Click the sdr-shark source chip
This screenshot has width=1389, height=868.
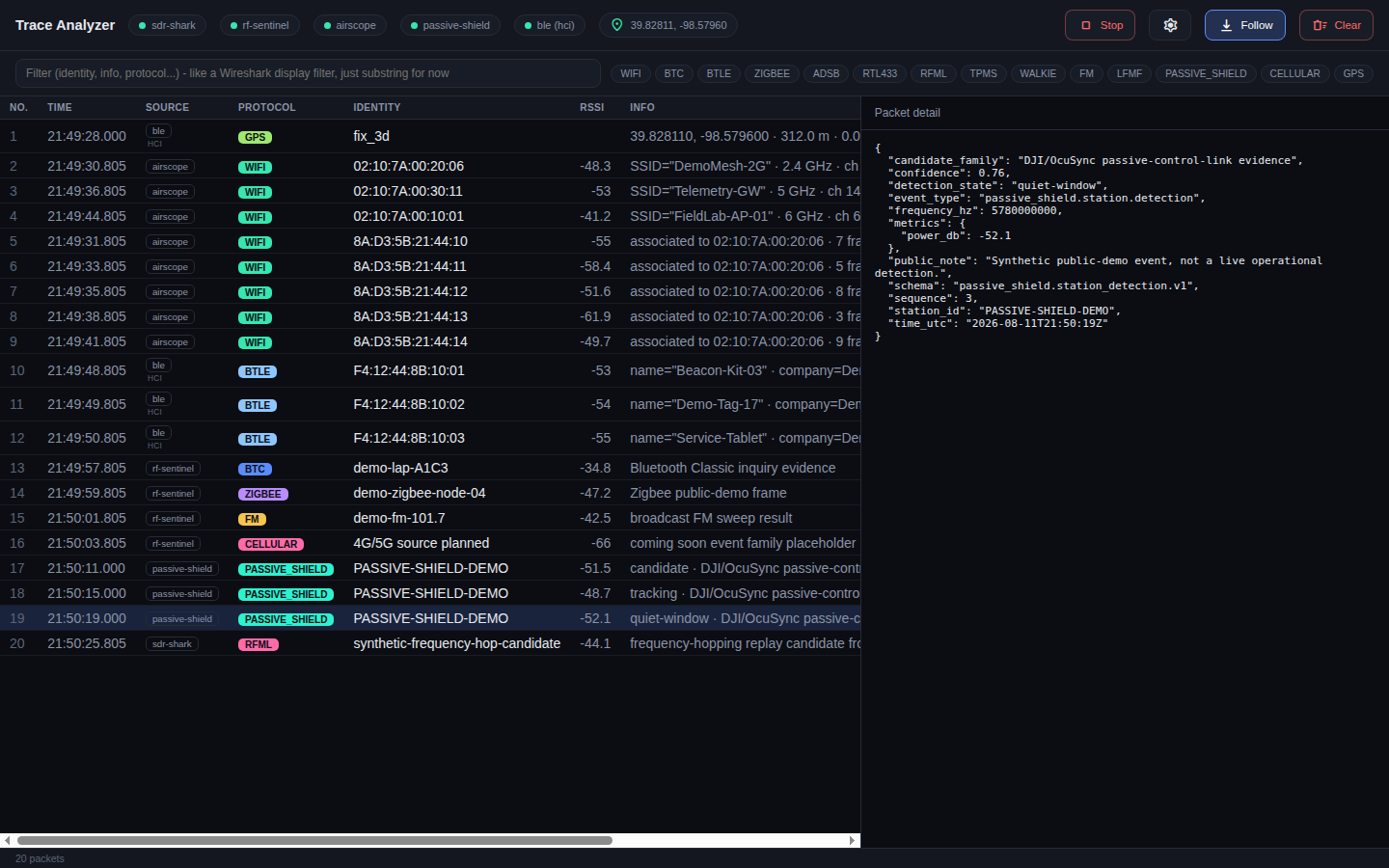point(167,25)
